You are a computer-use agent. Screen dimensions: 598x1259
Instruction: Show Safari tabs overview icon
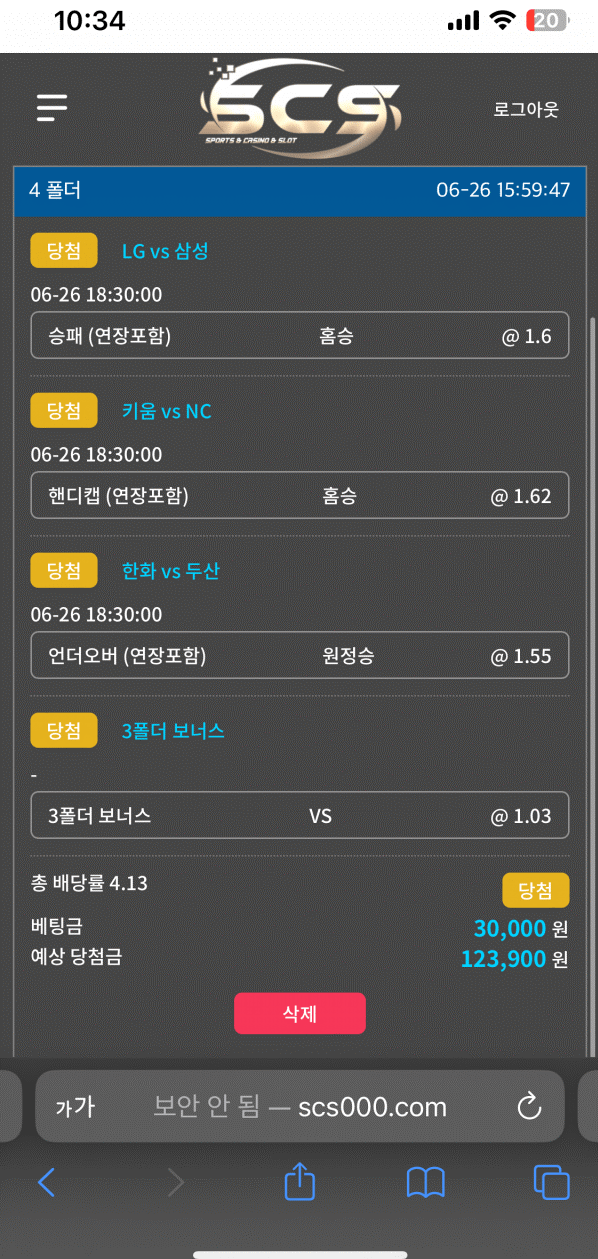pos(551,1182)
